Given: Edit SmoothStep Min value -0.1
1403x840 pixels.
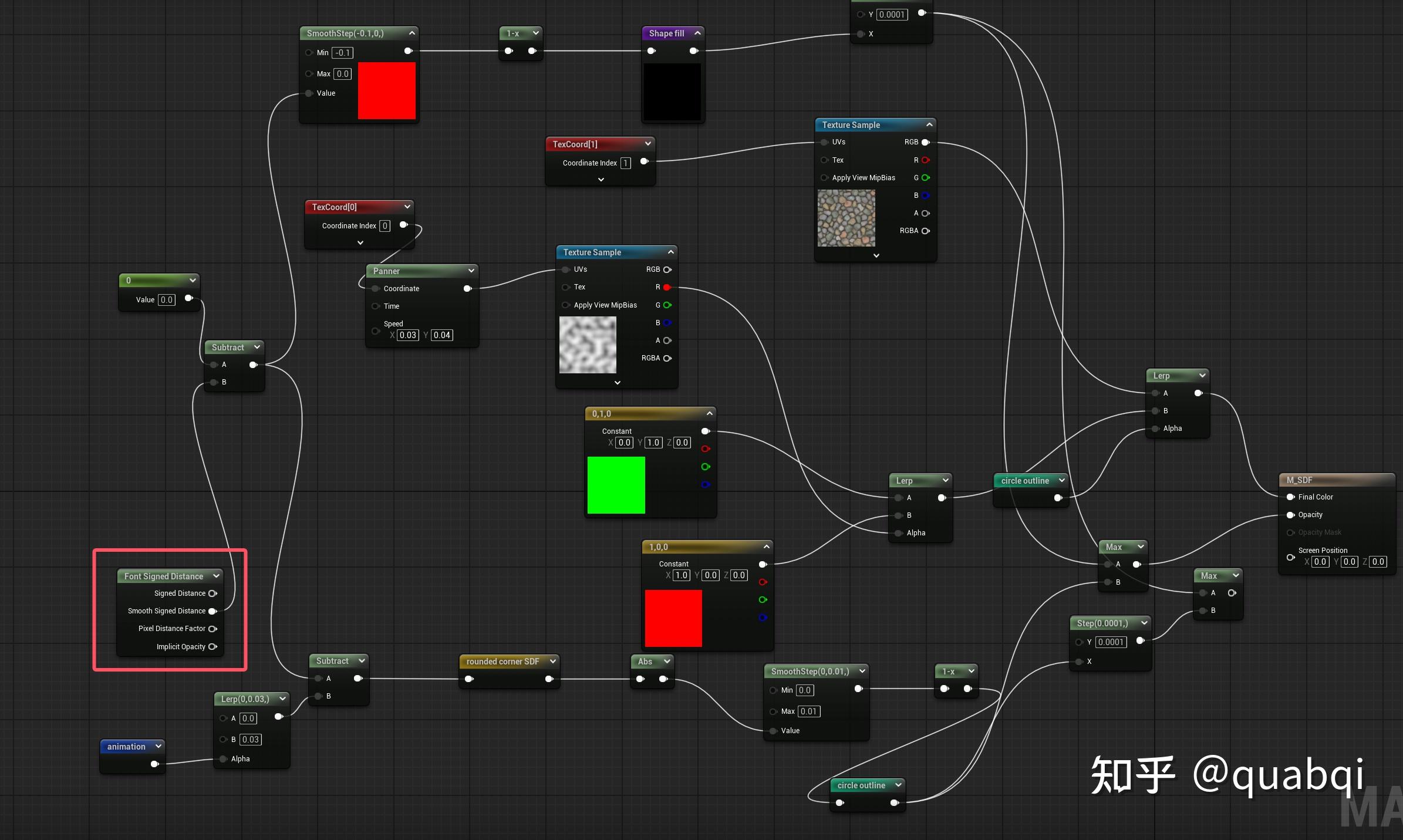Looking at the screenshot, I should [342, 53].
